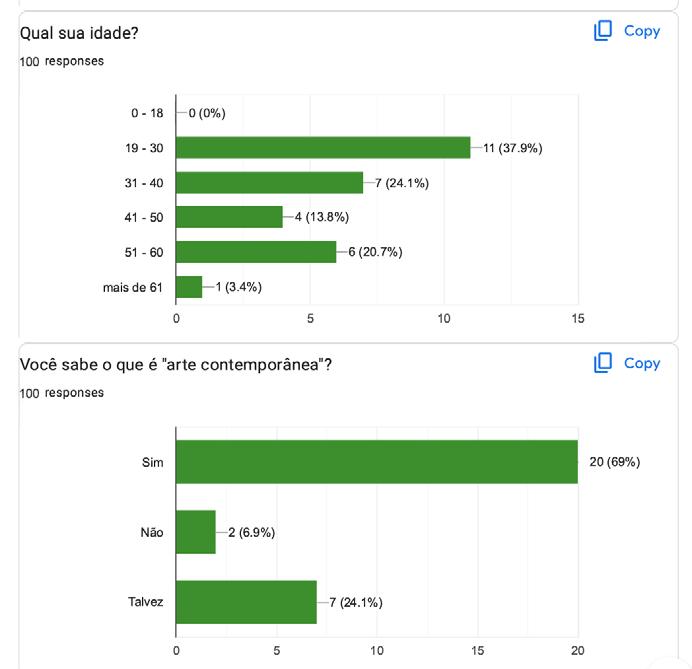692x669 pixels.
Task: Click the 51 - 60 age bar
Action: (256, 252)
